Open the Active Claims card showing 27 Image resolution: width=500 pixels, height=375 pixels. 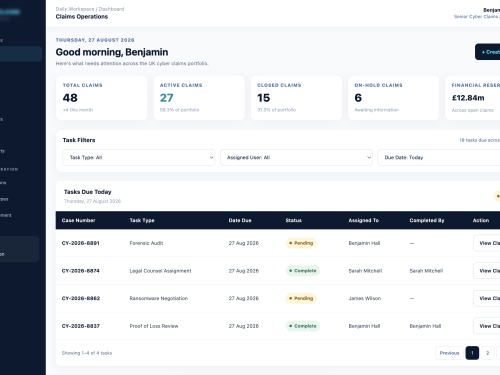pyautogui.click(x=199, y=98)
